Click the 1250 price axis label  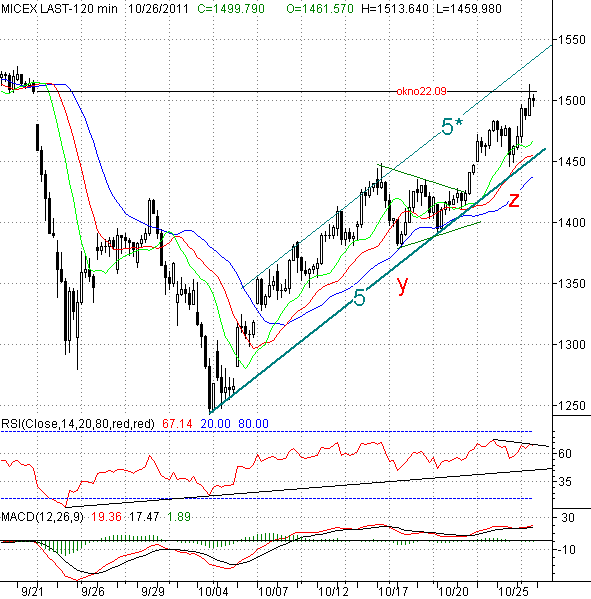click(572, 406)
